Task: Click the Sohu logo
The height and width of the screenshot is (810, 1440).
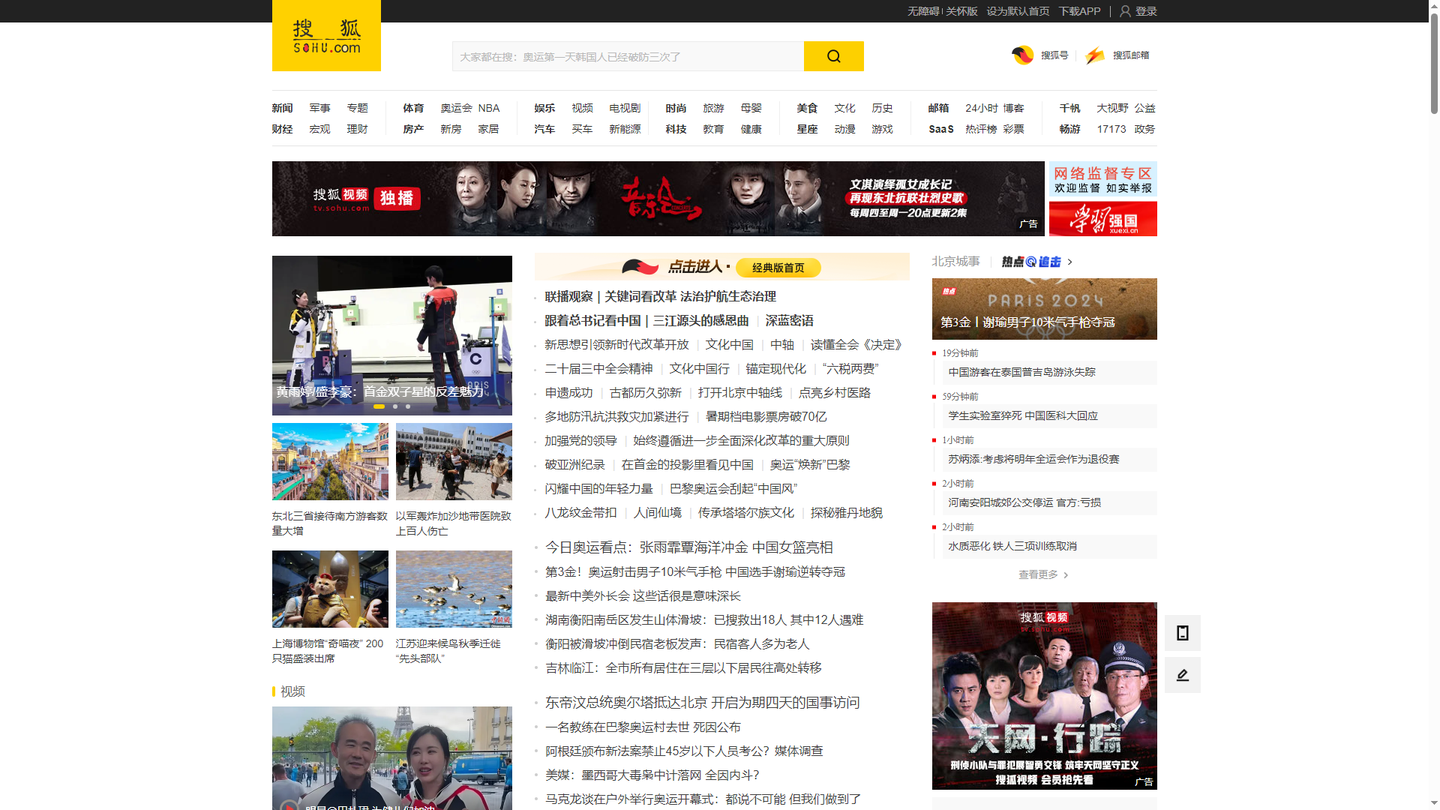Action: (326, 35)
